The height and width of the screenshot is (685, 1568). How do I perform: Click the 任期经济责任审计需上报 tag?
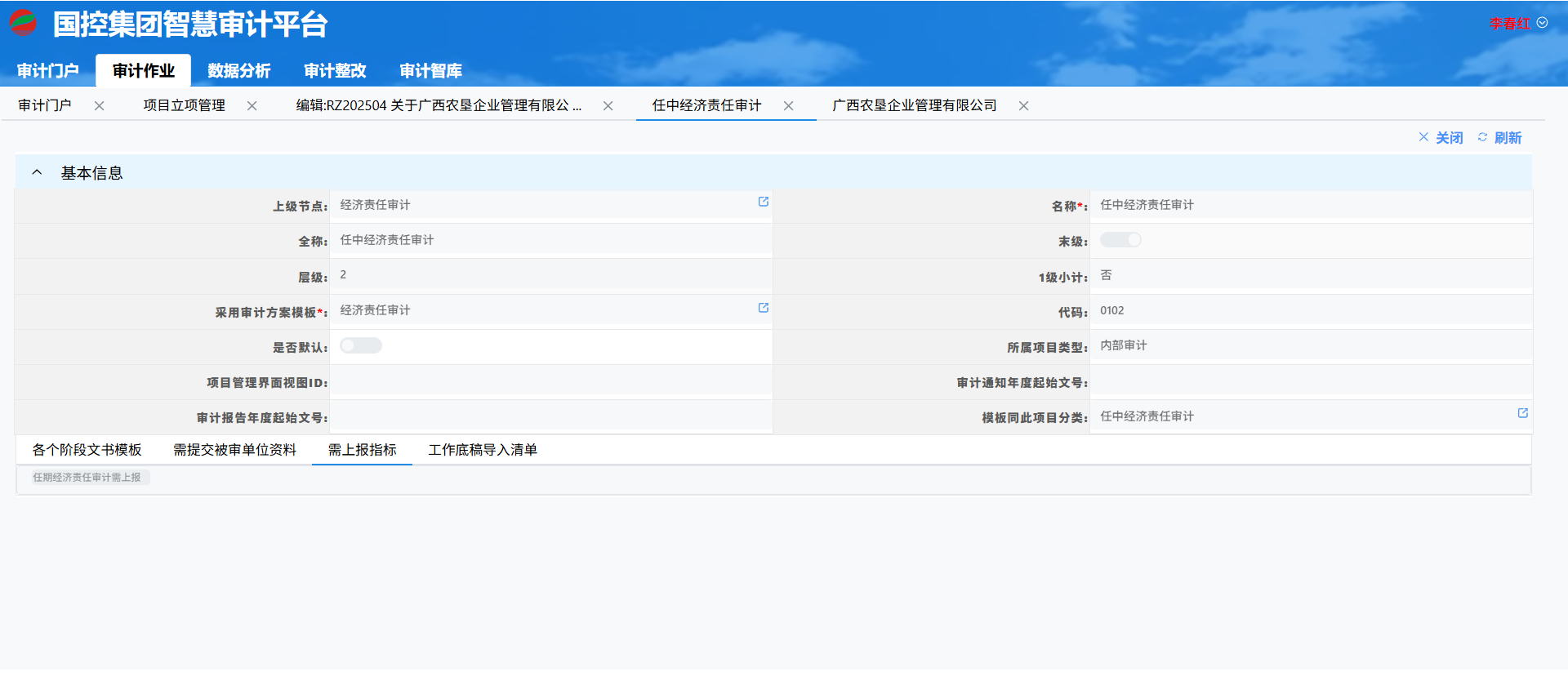(x=87, y=478)
